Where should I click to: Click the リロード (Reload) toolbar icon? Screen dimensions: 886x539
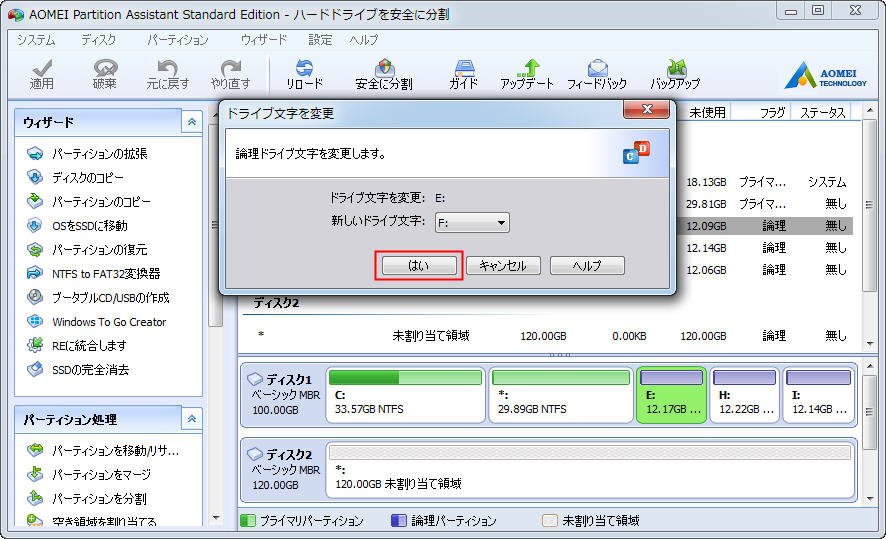(304, 75)
